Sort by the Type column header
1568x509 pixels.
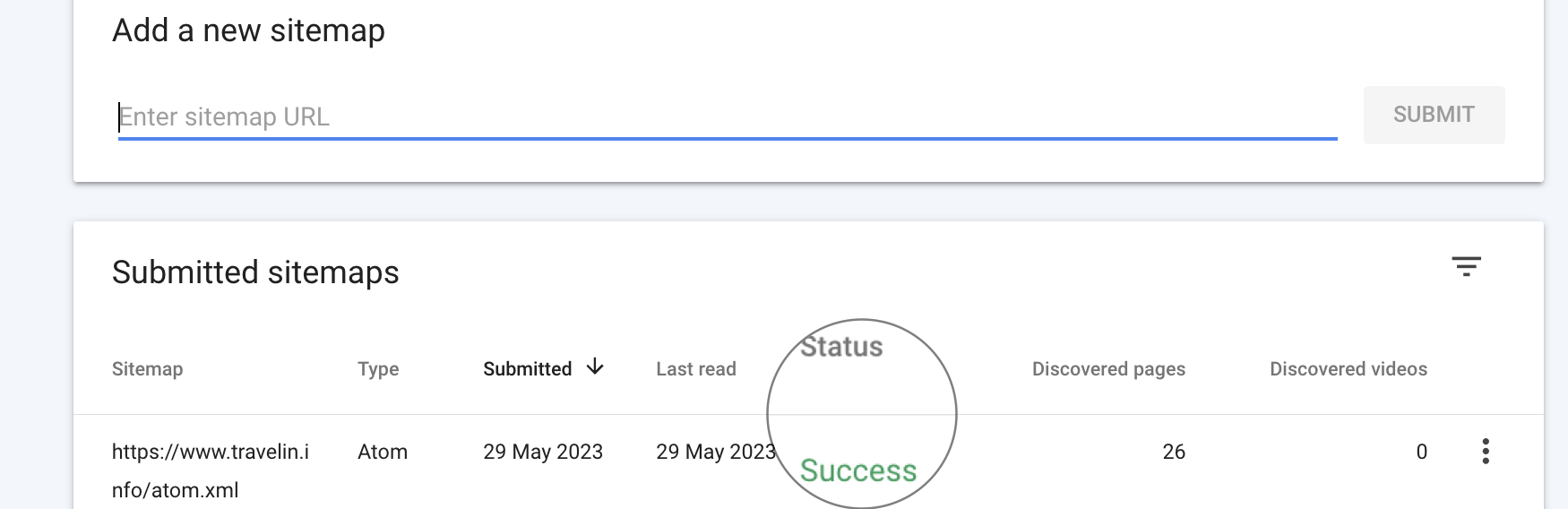[378, 369]
